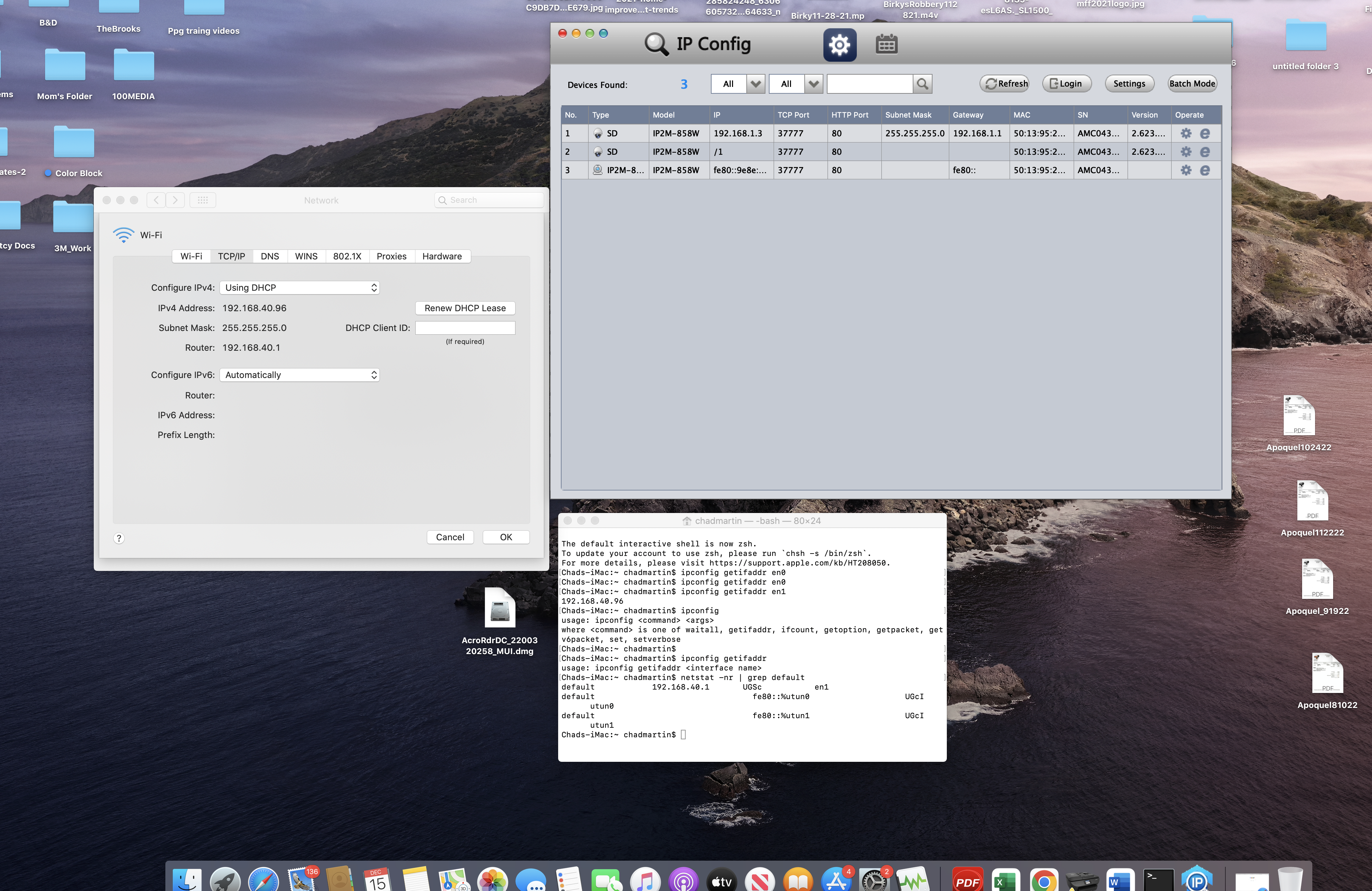The height and width of the screenshot is (891, 1372).
Task: Click the DHCP Client ID field
Action: (465, 328)
